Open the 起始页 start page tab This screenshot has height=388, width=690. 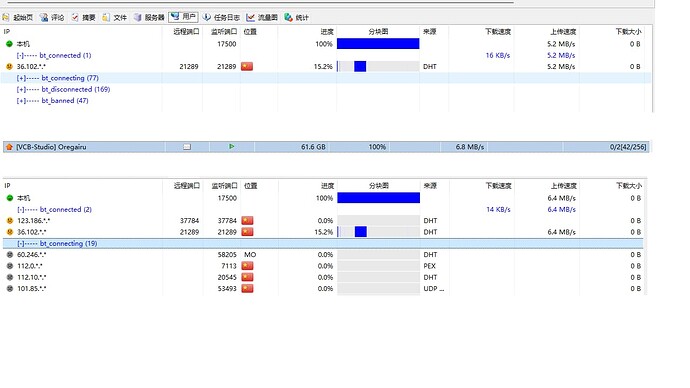18,17
